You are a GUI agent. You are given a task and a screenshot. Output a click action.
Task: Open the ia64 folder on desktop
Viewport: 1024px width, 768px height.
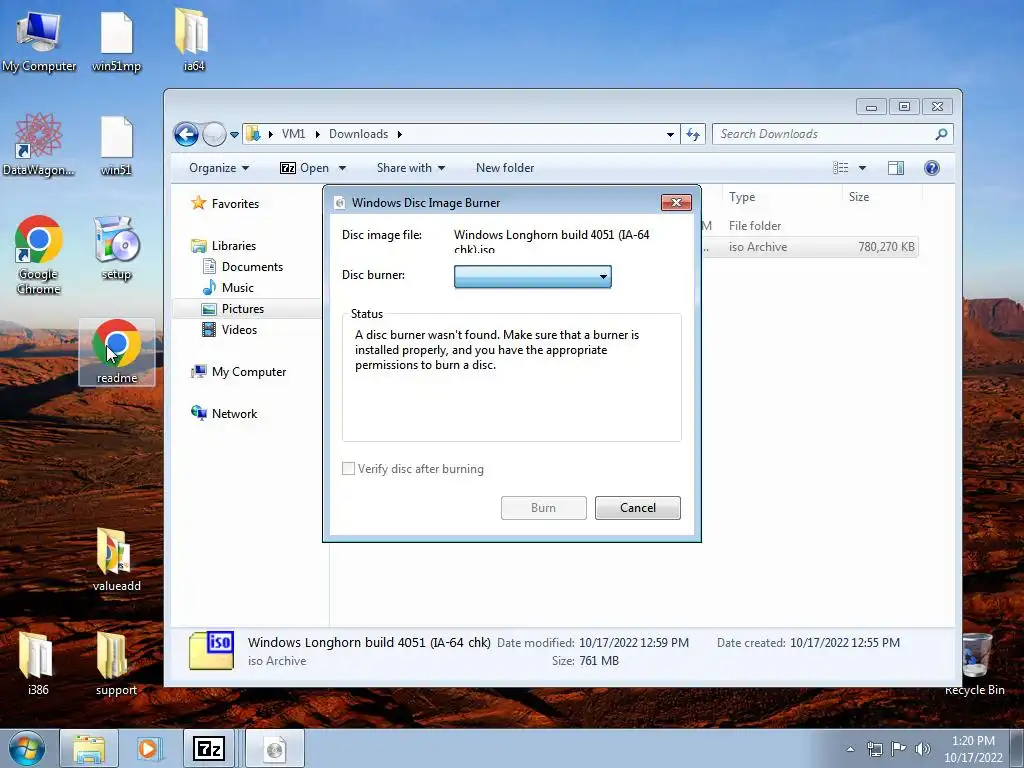(x=193, y=39)
